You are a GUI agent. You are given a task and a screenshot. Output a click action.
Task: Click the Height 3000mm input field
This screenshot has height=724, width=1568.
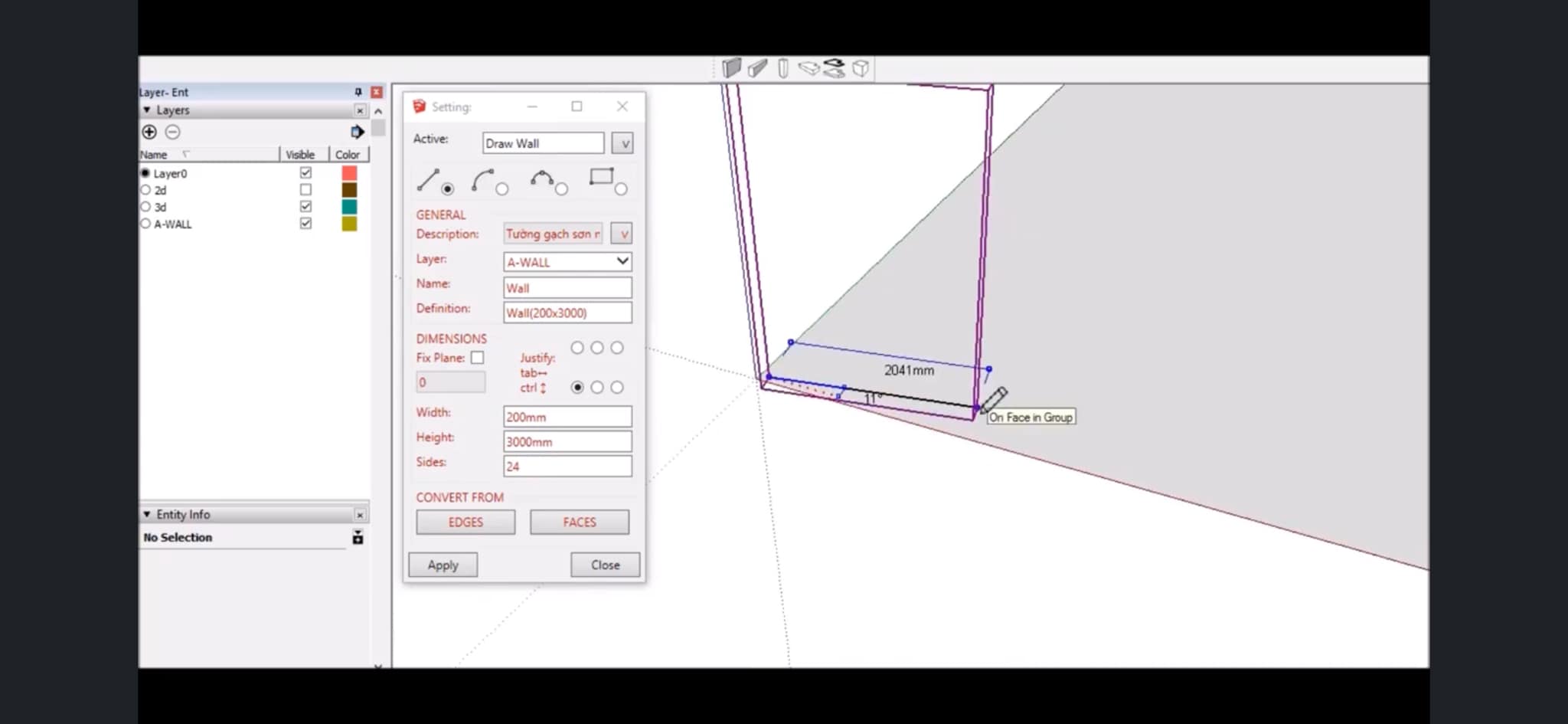point(567,441)
